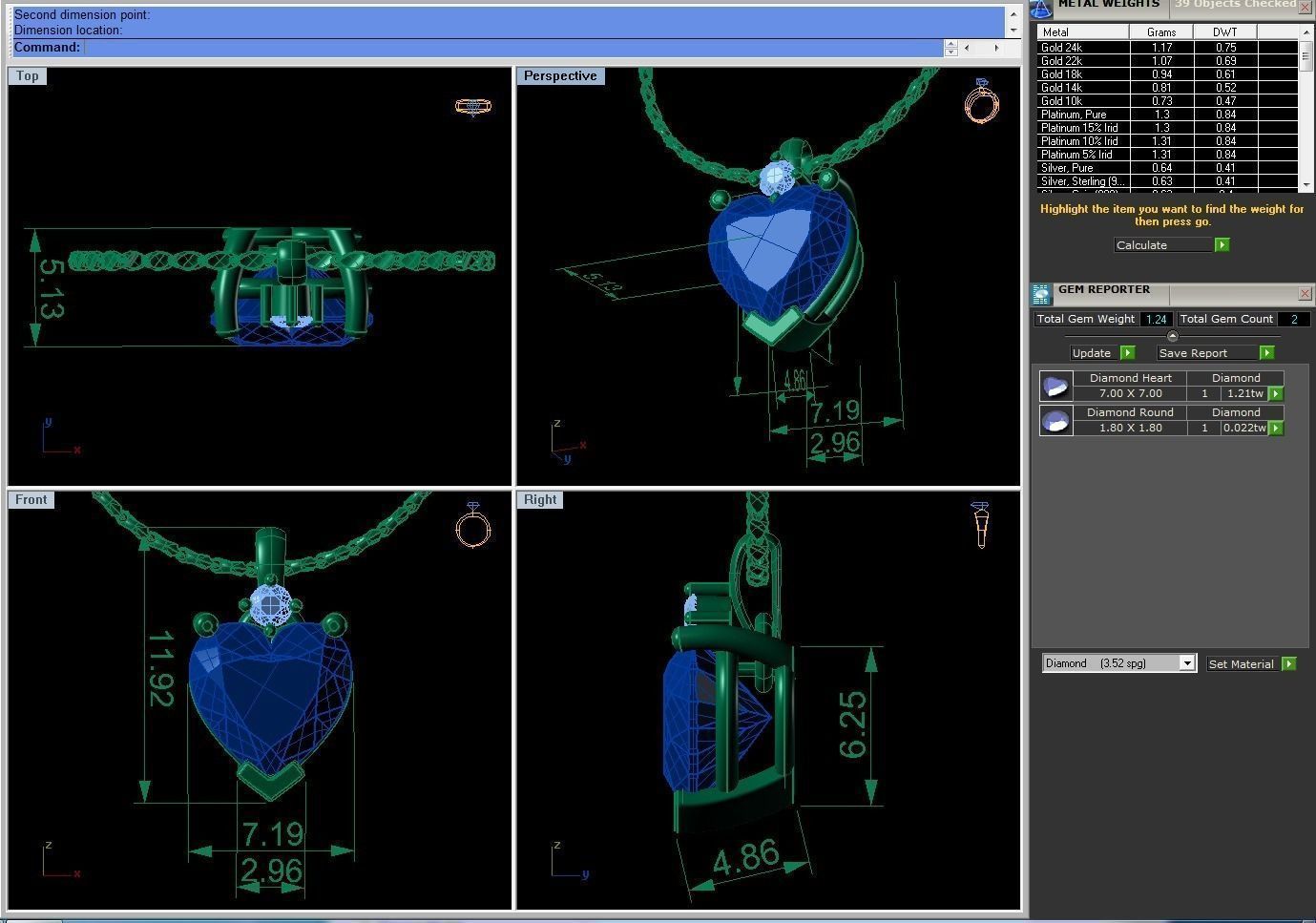Select the Perspective viewport title tab
This screenshot has height=923, width=1316.
(x=560, y=76)
